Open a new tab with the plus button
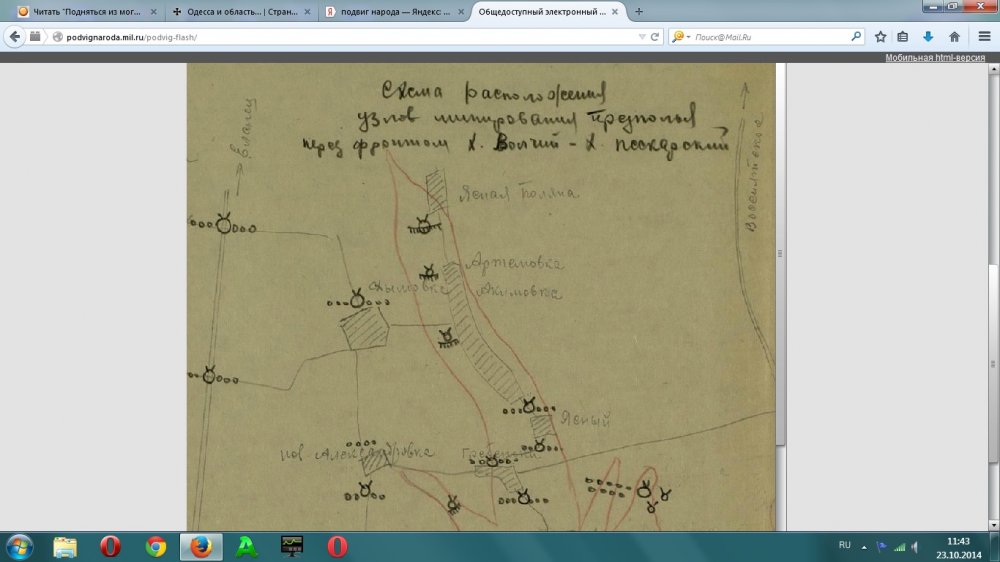This screenshot has height=562, width=1000. tap(638, 11)
